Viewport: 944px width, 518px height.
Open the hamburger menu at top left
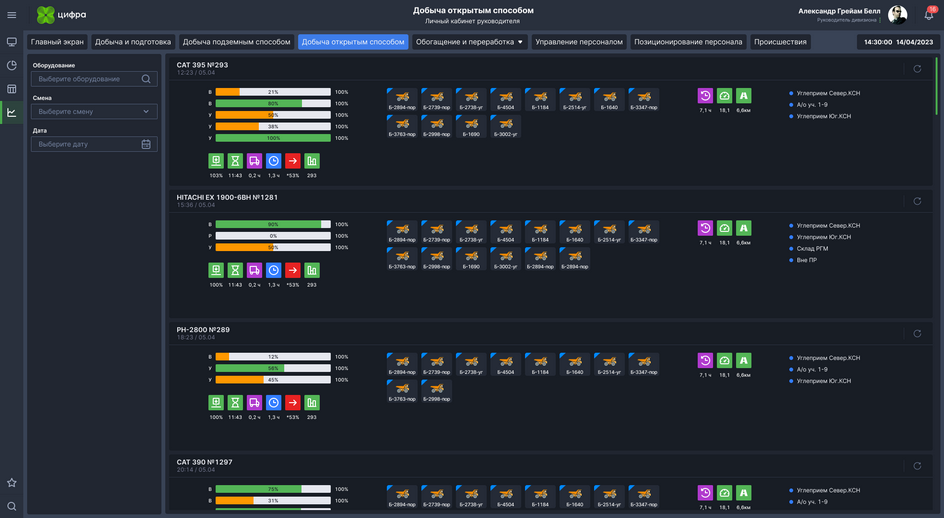tap(11, 15)
